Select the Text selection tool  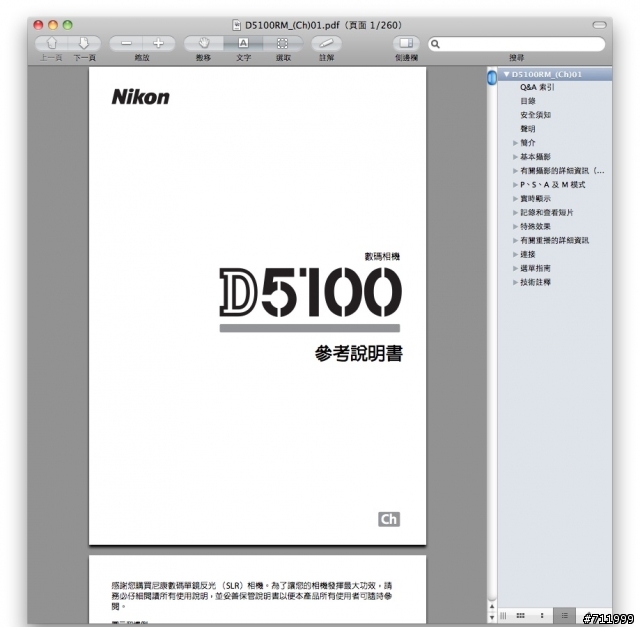pos(243,43)
